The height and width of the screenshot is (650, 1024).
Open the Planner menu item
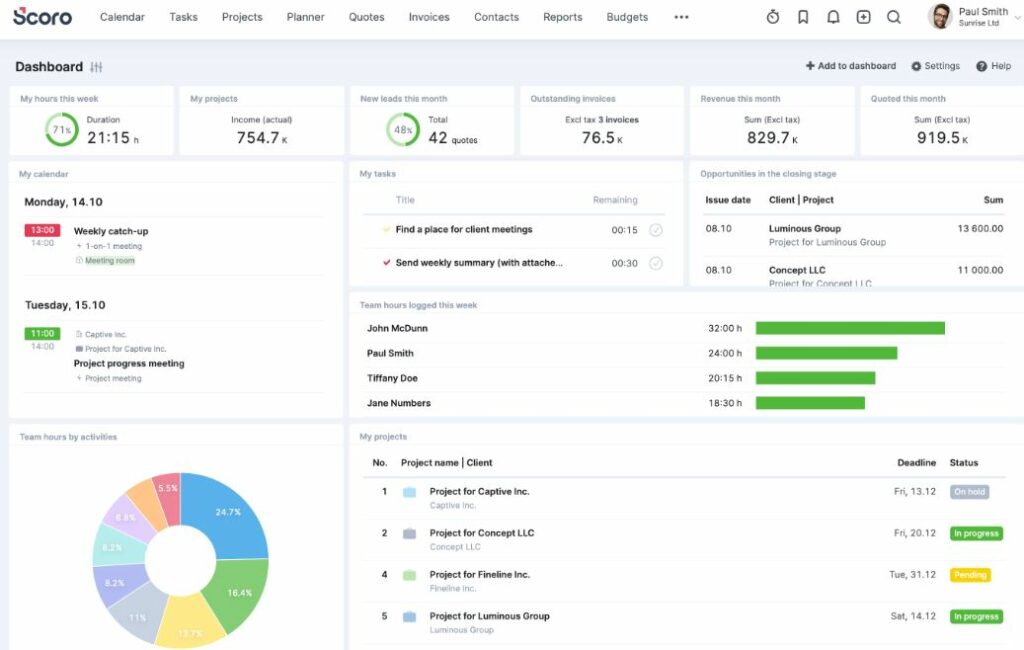[x=305, y=17]
